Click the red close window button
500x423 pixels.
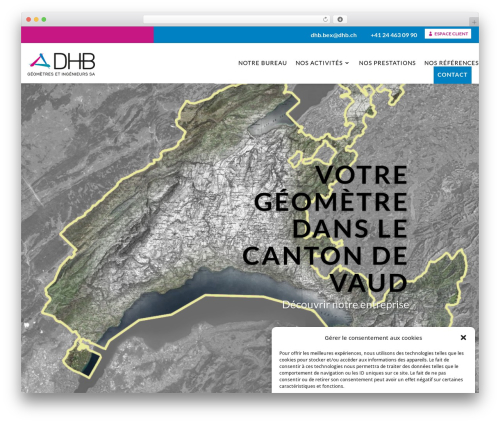point(29,20)
